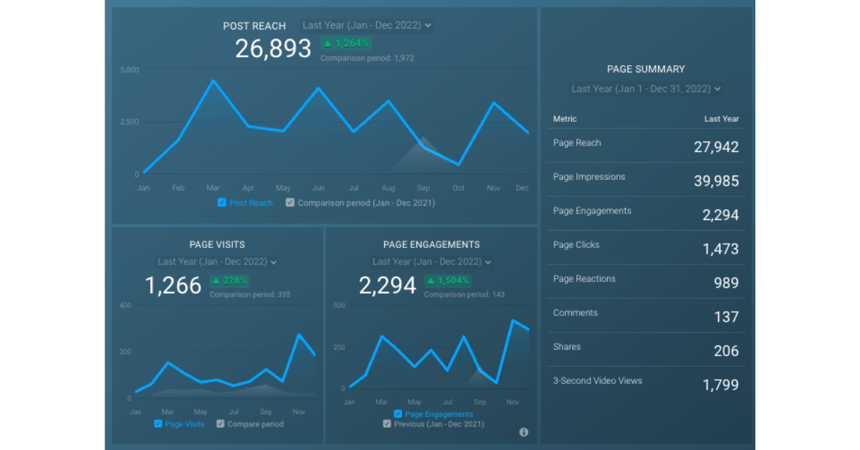Click the PAGE SUMMARY title
Screen dimensions: 860x450
click(x=646, y=69)
